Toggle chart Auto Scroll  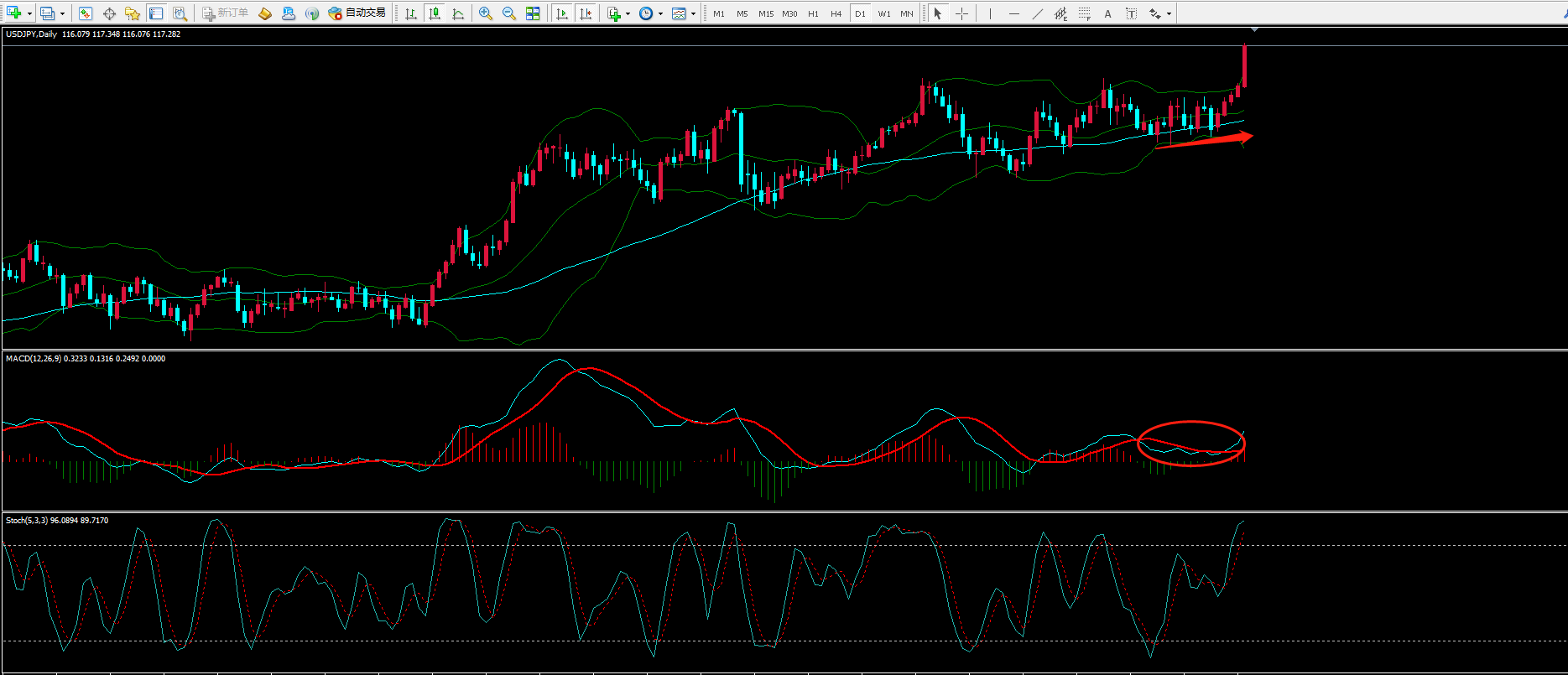coord(562,13)
